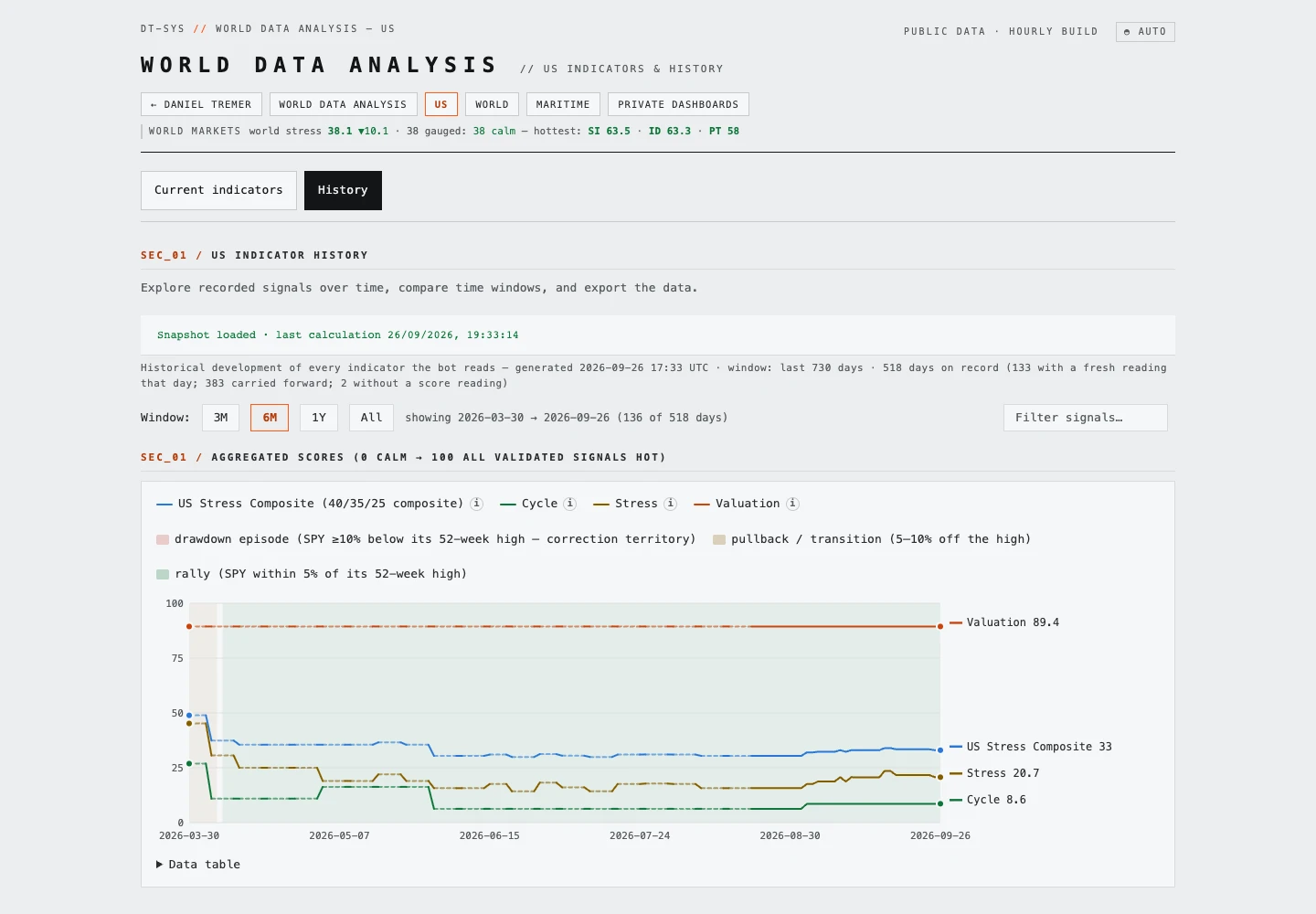Viewport: 1316px width, 914px height.
Task: Click the "ID 63.3" market ticker value
Action: tap(670, 132)
